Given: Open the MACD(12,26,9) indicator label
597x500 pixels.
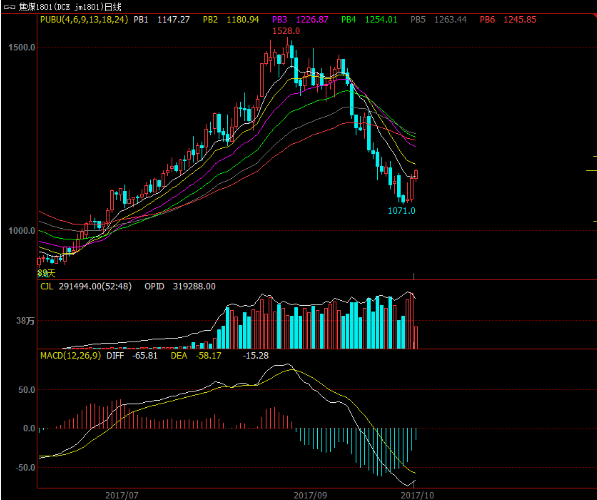Looking at the screenshot, I should [71, 356].
